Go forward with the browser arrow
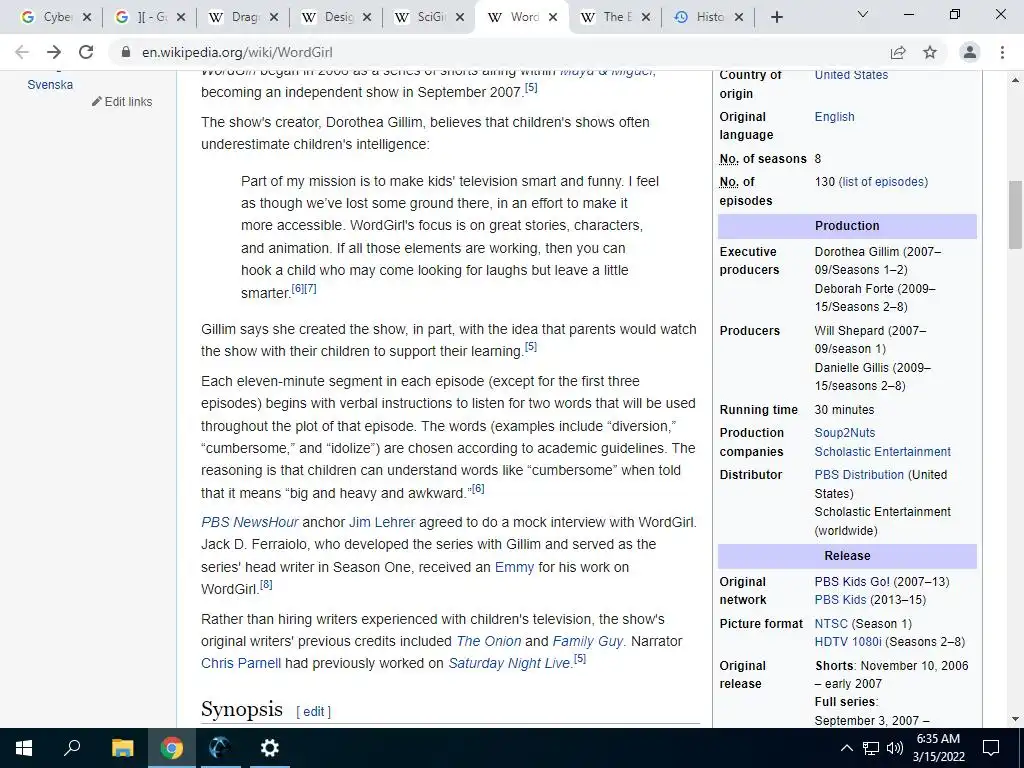This screenshot has width=1024, height=768. [x=54, y=52]
